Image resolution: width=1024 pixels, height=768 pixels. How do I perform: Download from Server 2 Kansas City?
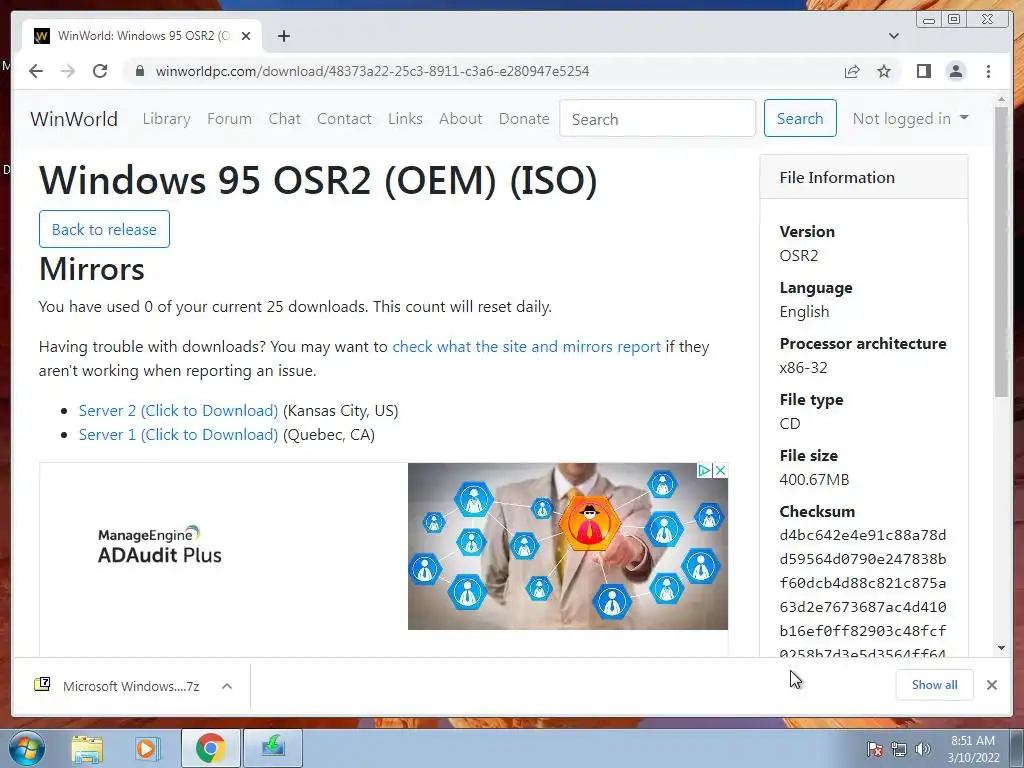pyautogui.click(x=178, y=411)
